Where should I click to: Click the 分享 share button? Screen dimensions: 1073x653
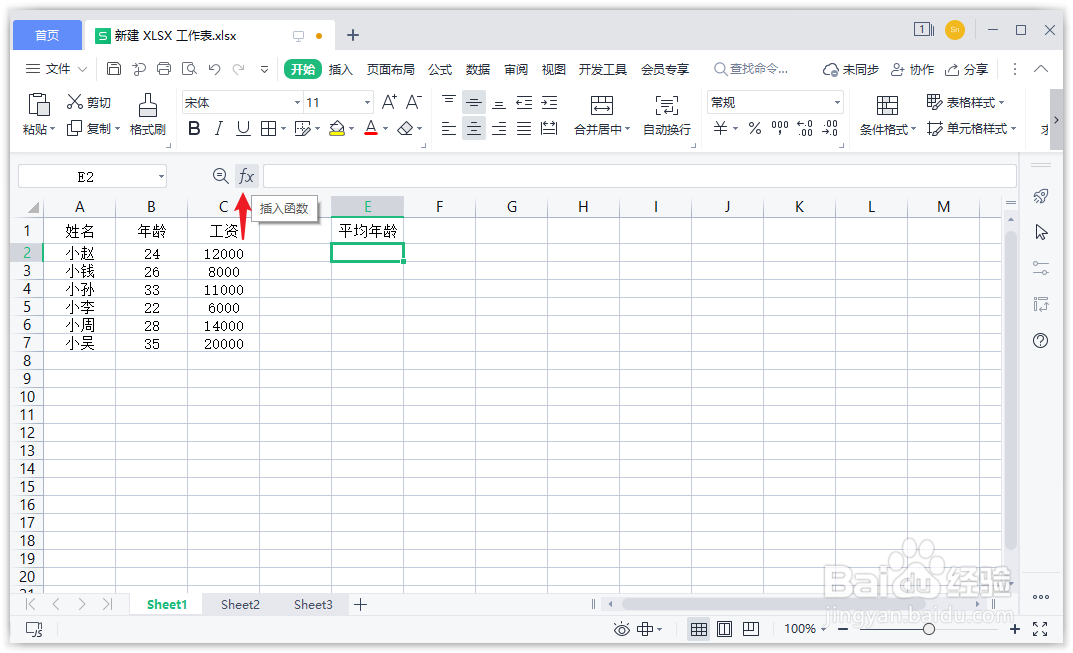pyautogui.click(x=966, y=69)
